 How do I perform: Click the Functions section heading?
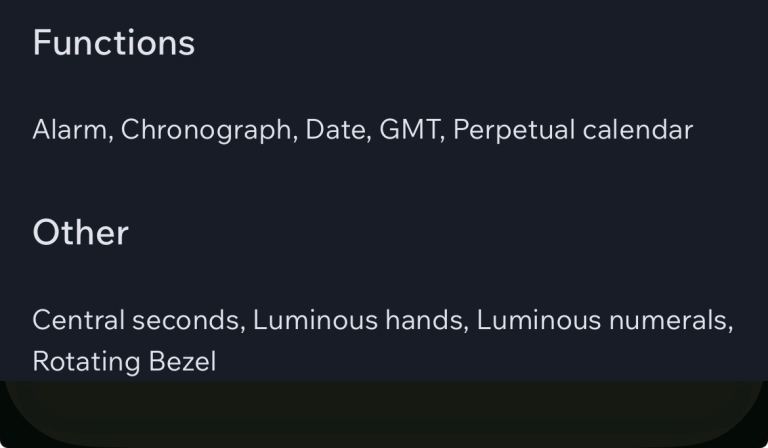tap(113, 43)
